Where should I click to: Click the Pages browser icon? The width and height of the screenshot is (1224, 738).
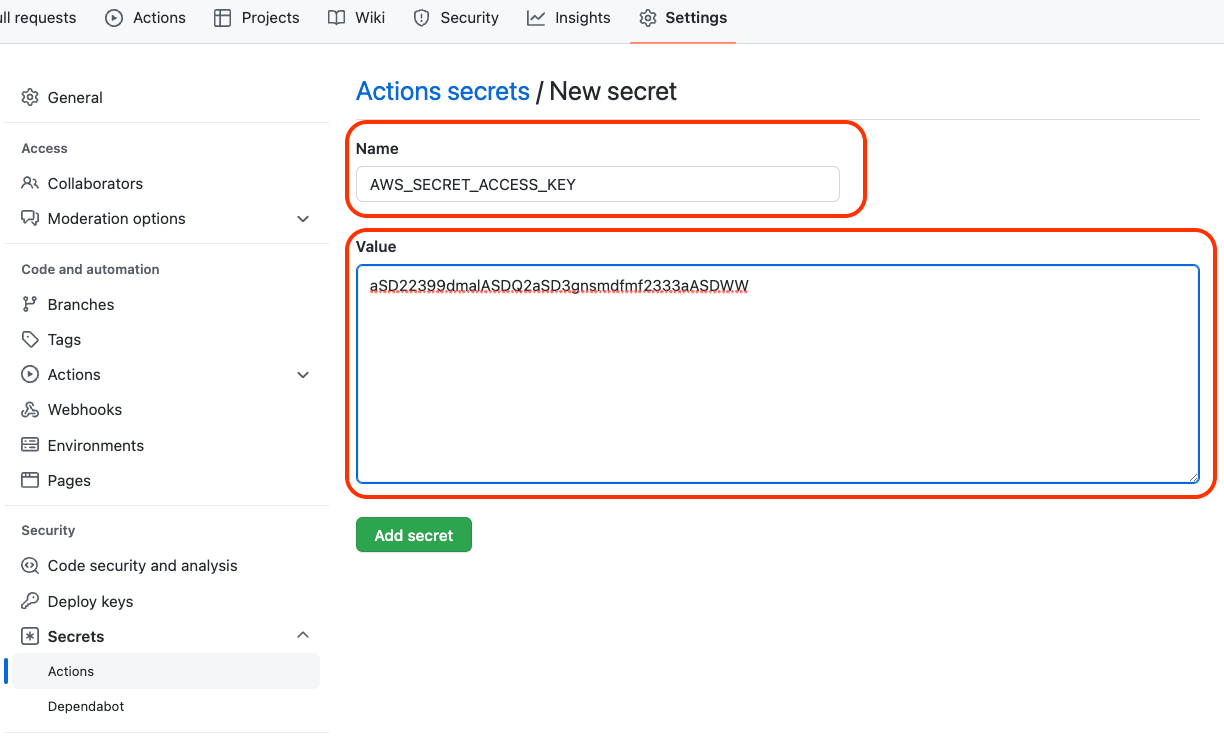(x=30, y=481)
